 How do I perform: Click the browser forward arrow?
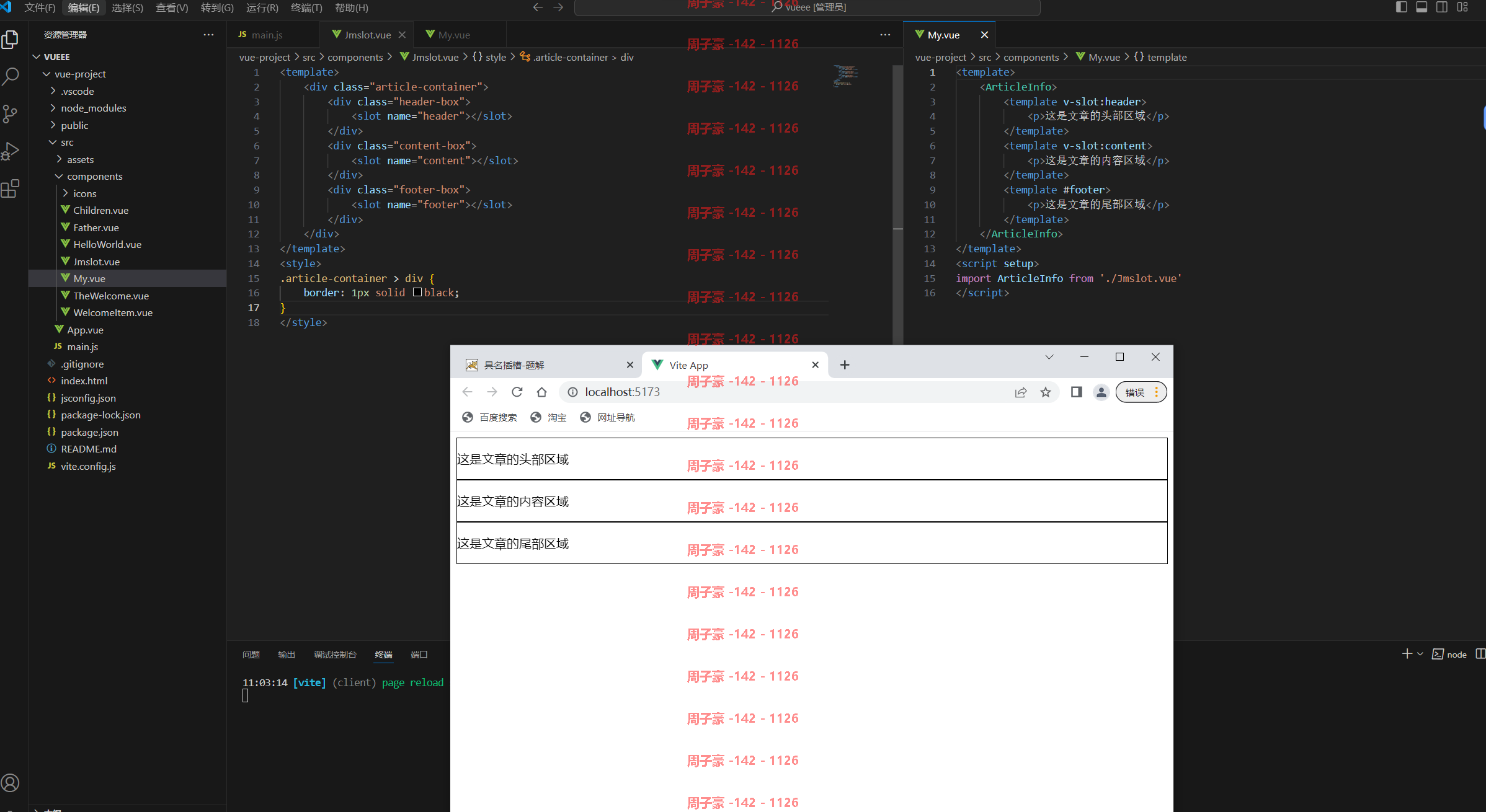(492, 392)
